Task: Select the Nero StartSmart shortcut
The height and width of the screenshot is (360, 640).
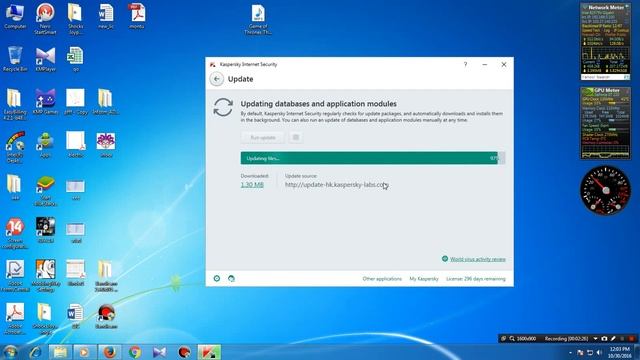Action: coord(45,18)
